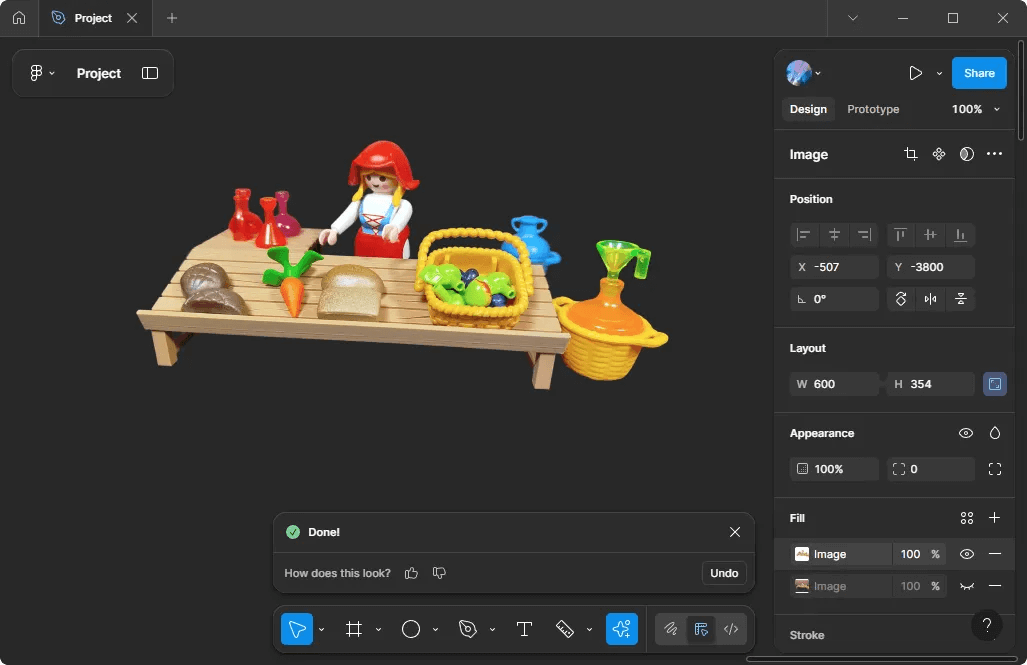Rotate the image 90 degrees

coord(901,299)
